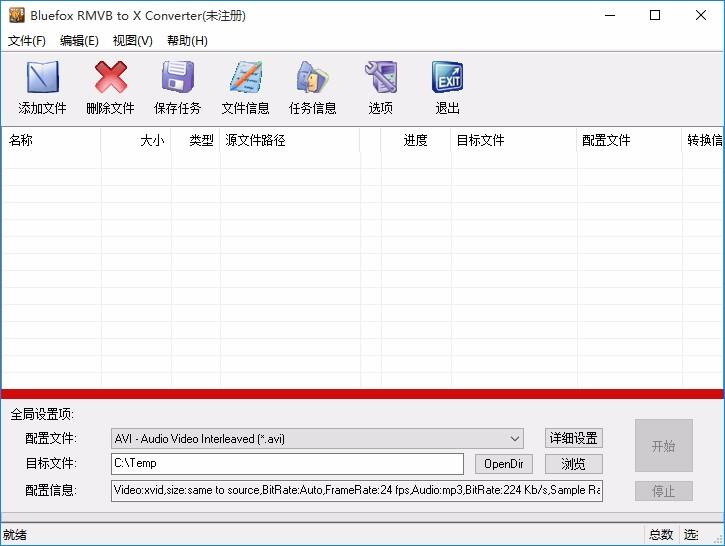The height and width of the screenshot is (546, 725).
Task: Click the 浏览 (Browse) button
Action: click(573, 464)
